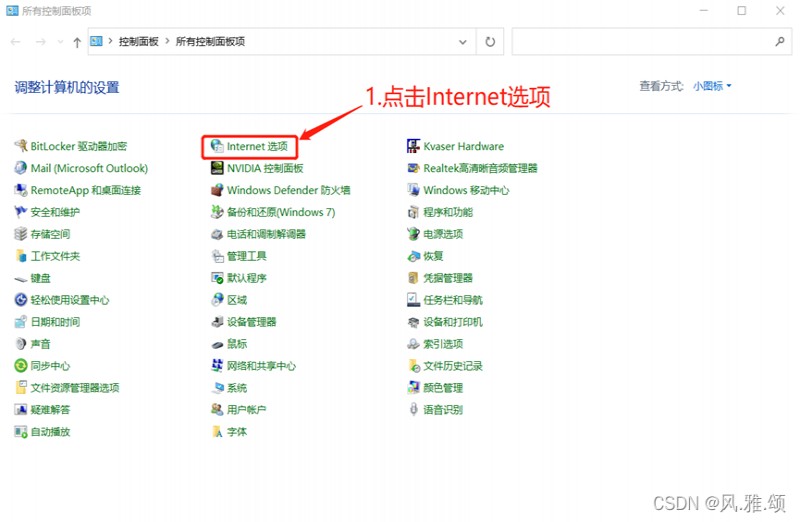The image size is (800, 522).
Task: Click the NVIDIA 控制面板 icon
Action: click(217, 168)
